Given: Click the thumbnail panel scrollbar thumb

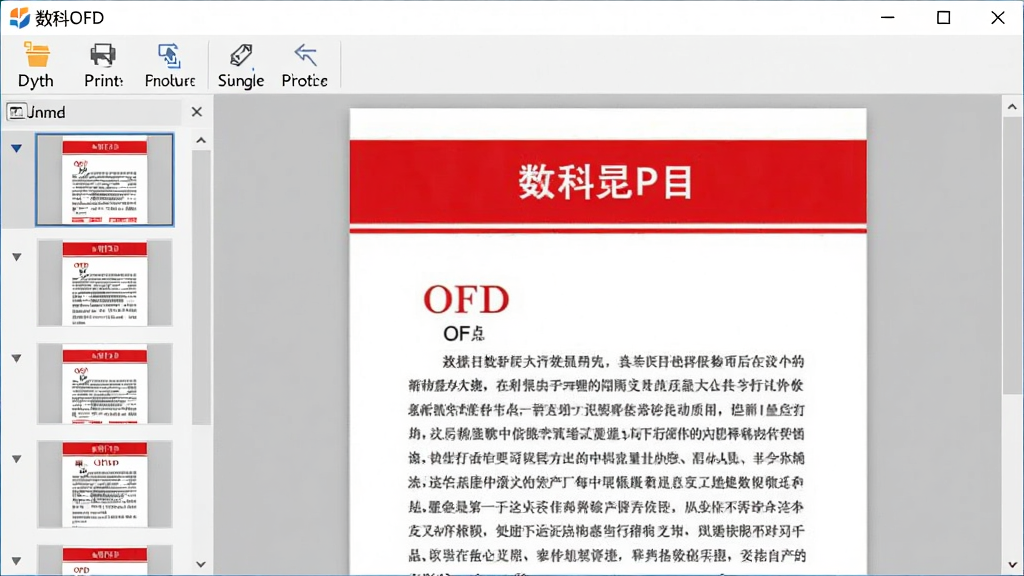Looking at the screenshot, I should (x=201, y=287).
